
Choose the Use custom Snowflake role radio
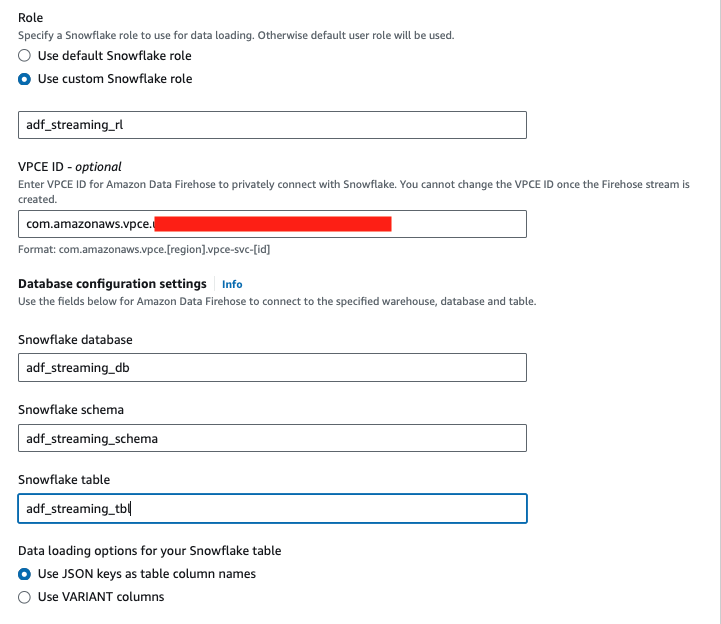25,79
